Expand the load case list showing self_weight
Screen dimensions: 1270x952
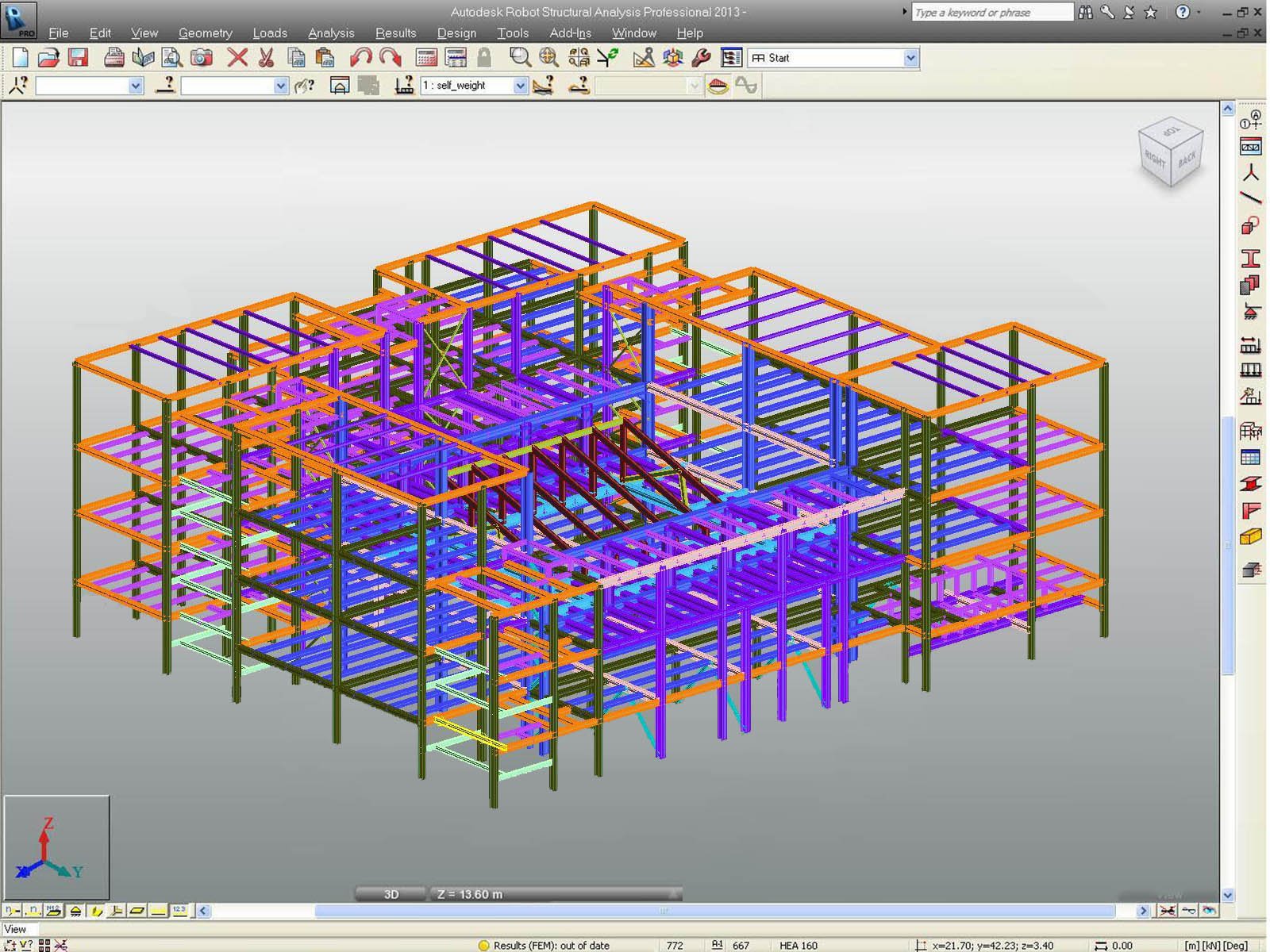(x=520, y=86)
